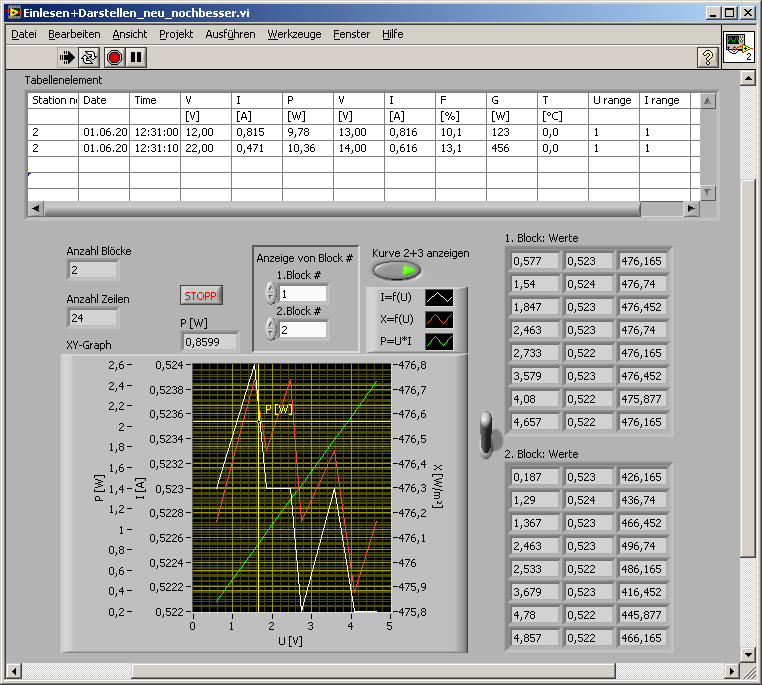The height and width of the screenshot is (685, 762).
Task: Open the Ausführen menu
Action: [230, 34]
